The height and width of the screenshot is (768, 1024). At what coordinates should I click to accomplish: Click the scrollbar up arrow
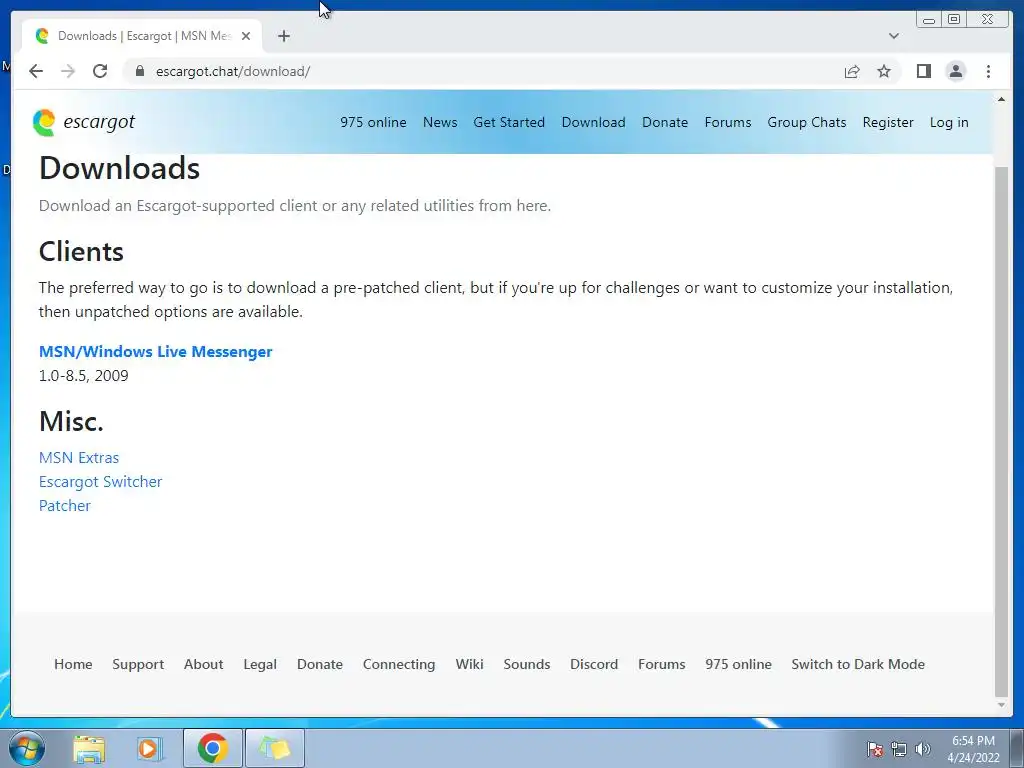click(1001, 99)
